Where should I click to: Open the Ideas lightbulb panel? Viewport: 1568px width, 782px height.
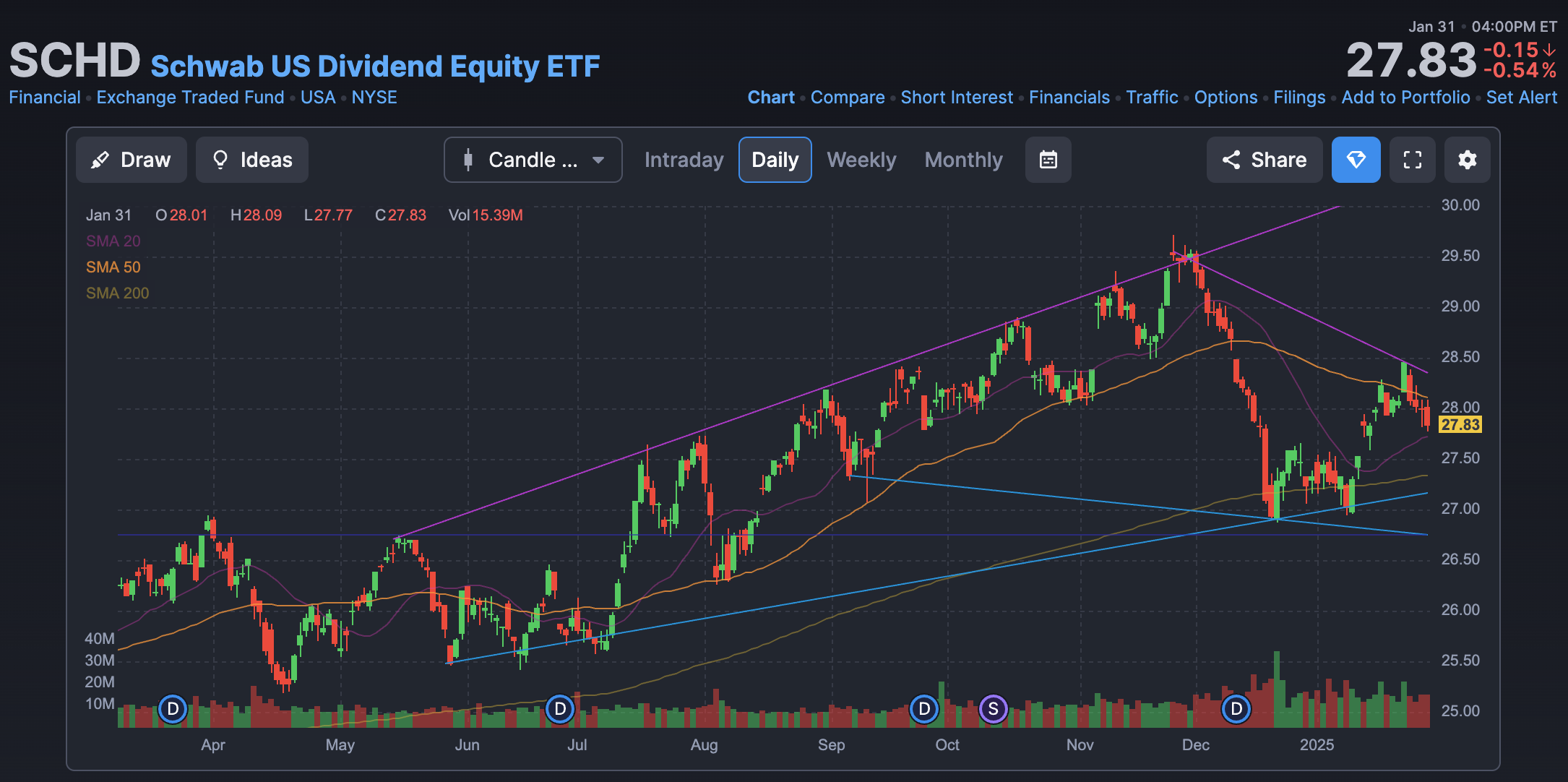(x=251, y=160)
